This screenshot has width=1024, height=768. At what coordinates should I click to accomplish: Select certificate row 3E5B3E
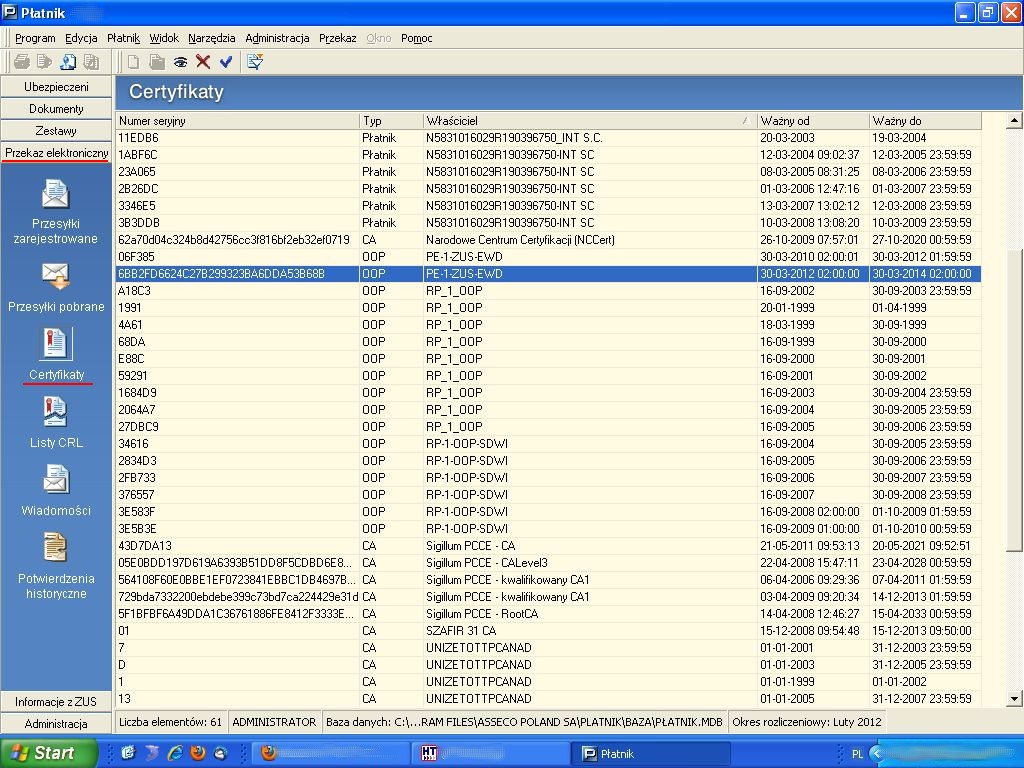pyautogui.click(x=549, y=528)
